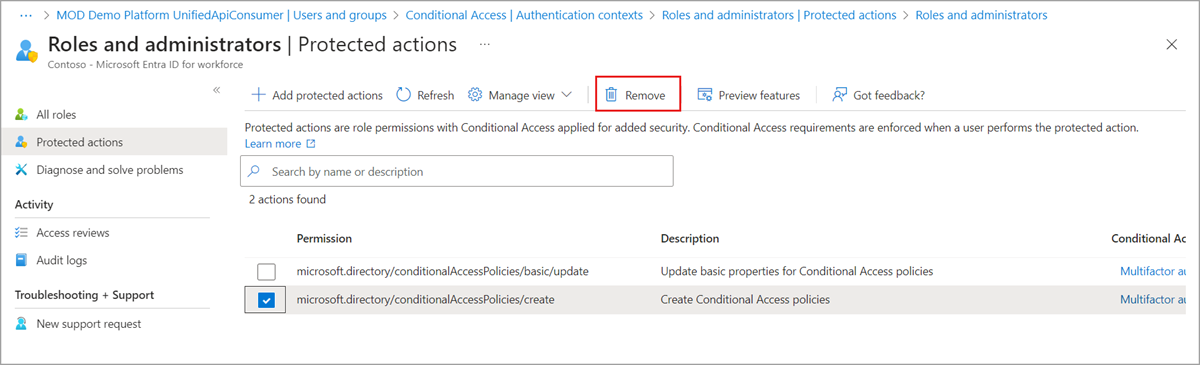Screen dimensions: 1200x365
Task: Open Multifactor link for create permission
Action: [1154, 300]
